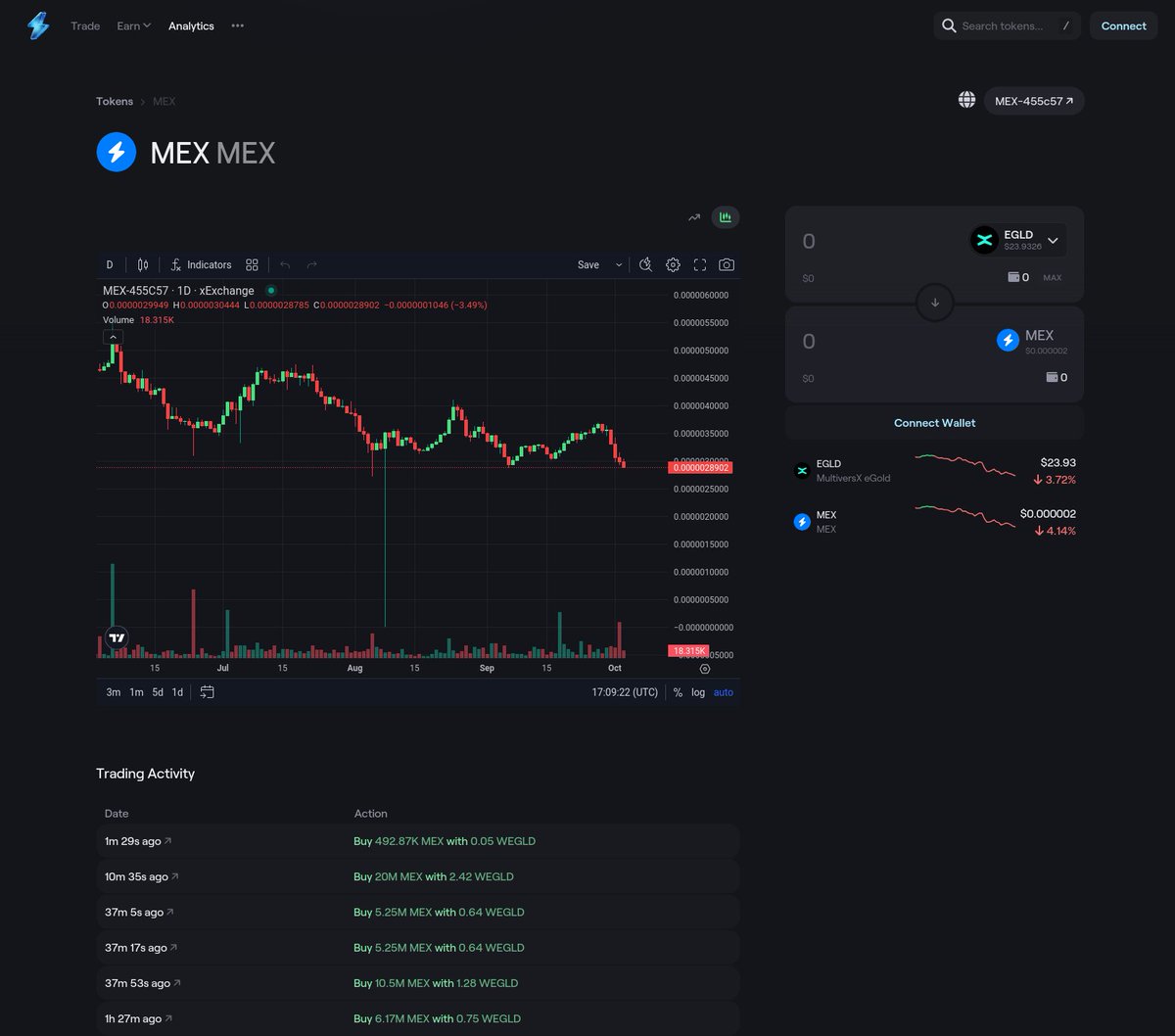
Task: Click the undo arrow in chart toolbar
Action: point(285,264)
